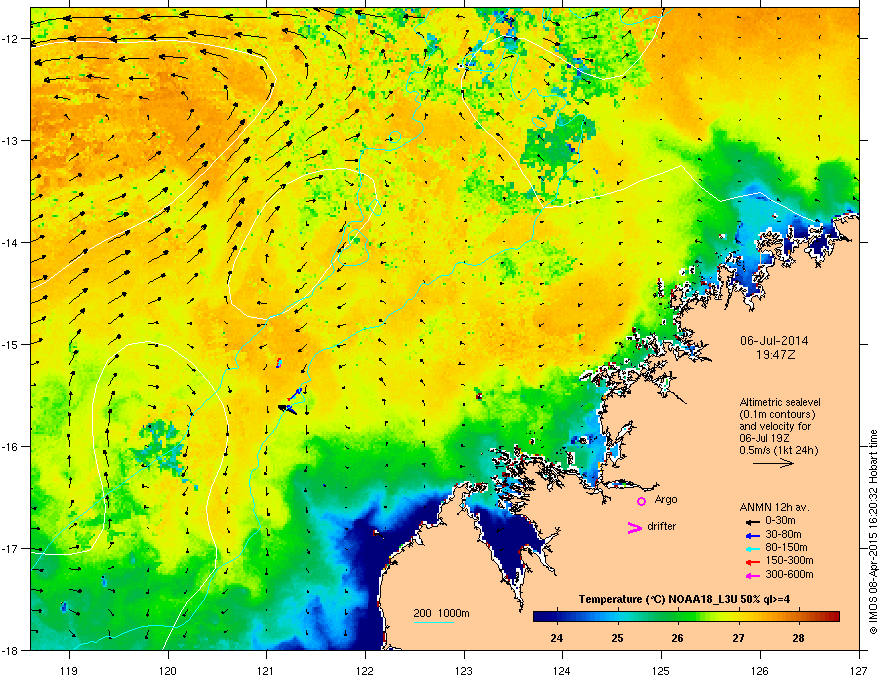This screenshot has height=680, width=880.
Task: Click the '0.5m/s (1kt 24h)' text
Action: tap(779, 450)
